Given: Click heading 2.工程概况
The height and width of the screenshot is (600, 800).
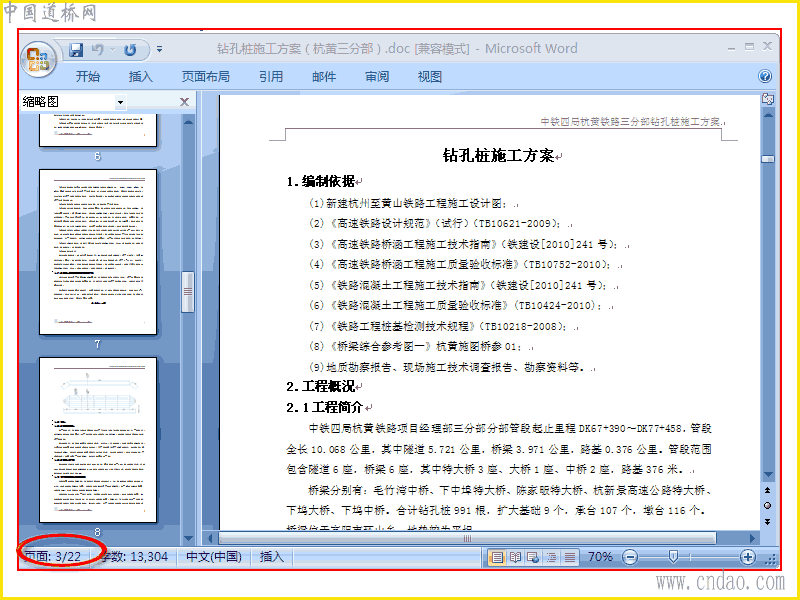Looking at the screenshot, I should 320,387.
